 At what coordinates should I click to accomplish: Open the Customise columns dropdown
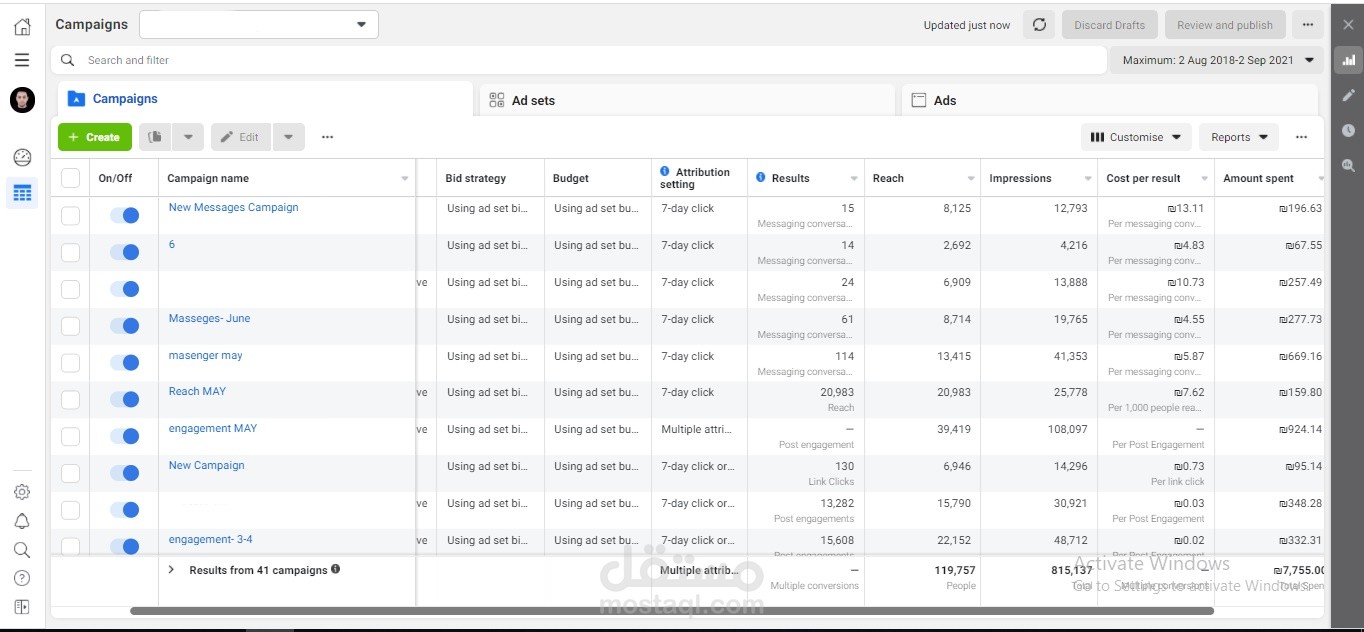pyautogui.click(x=1136, y=137)
